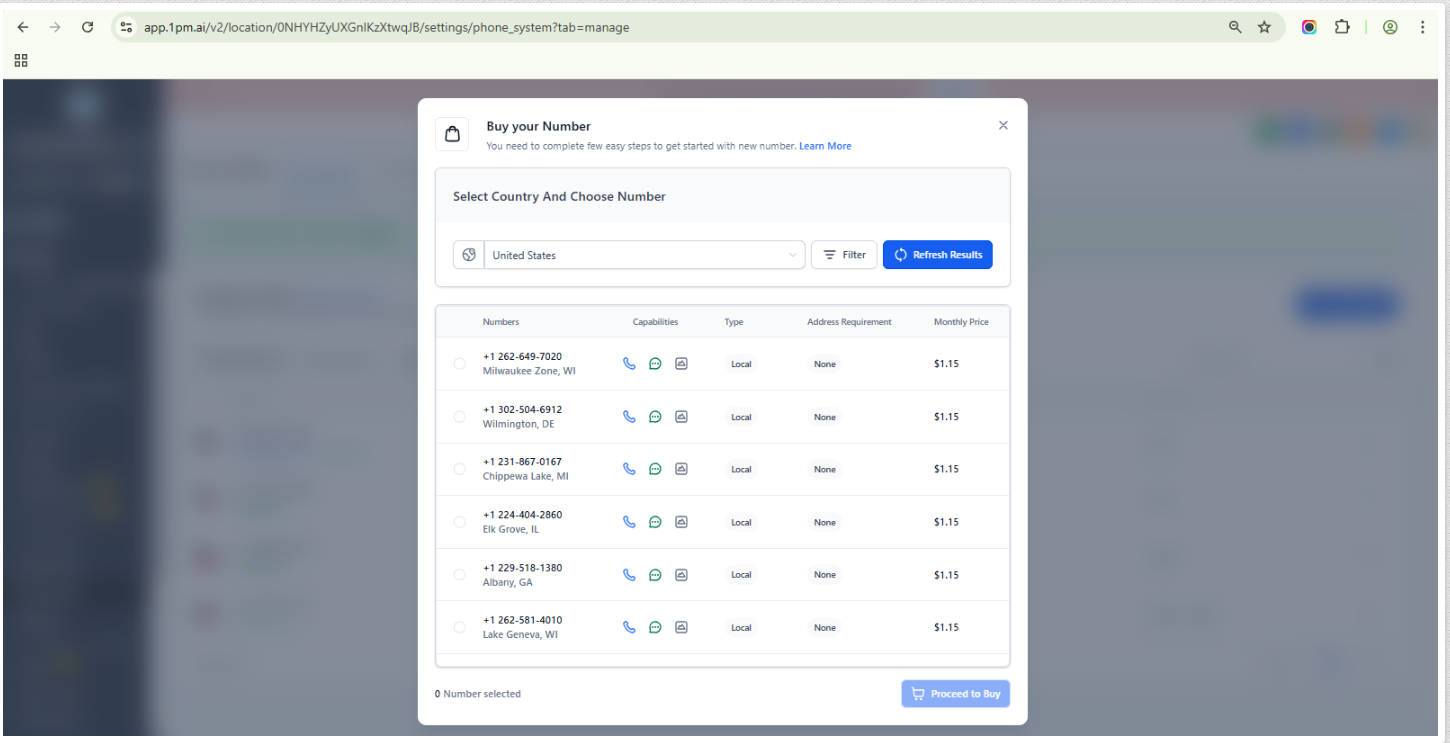Click voice icon in Wilmington, DE row
Viewport: 1450px width, 743px height.
(x=629, y=417)
